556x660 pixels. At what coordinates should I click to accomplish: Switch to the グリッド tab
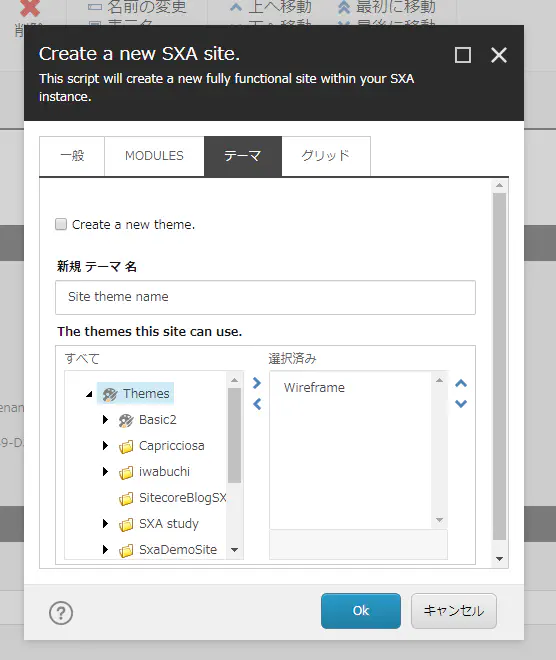(326, 156)
